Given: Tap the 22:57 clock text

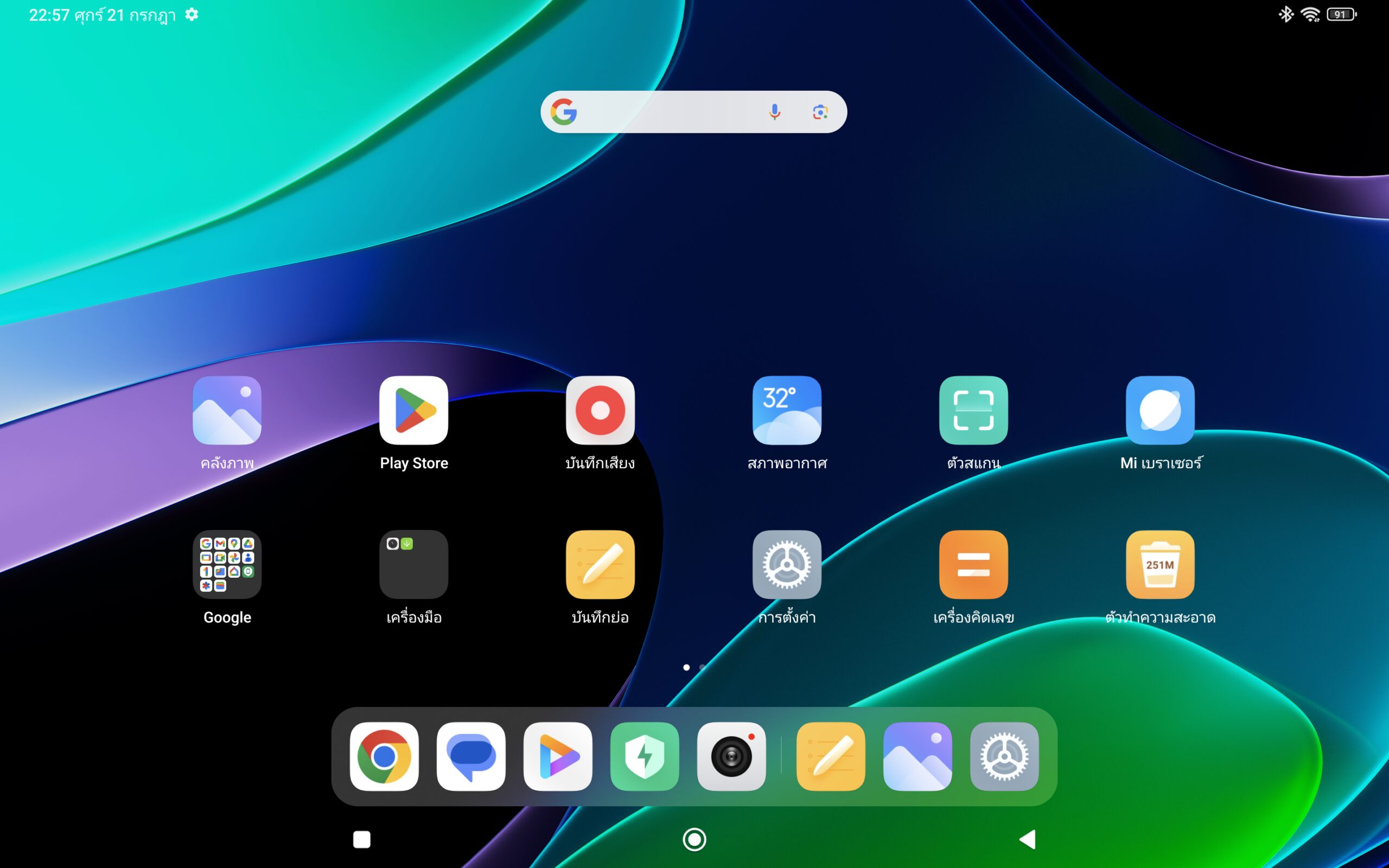Looking at the screenshot, I should pos(49,15).
